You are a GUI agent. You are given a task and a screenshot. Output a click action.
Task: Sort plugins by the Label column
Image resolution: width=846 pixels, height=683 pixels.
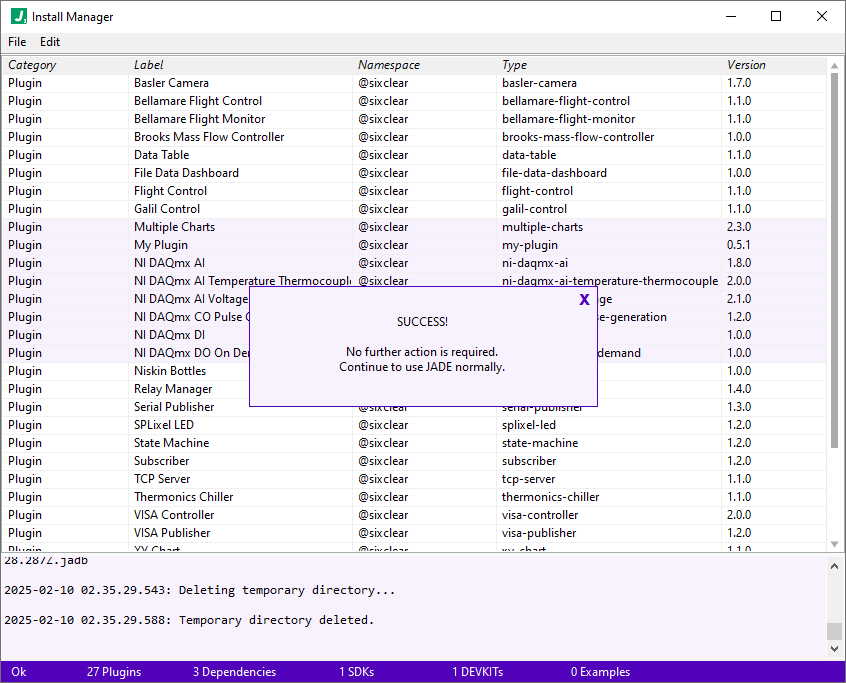pos(148,64)
